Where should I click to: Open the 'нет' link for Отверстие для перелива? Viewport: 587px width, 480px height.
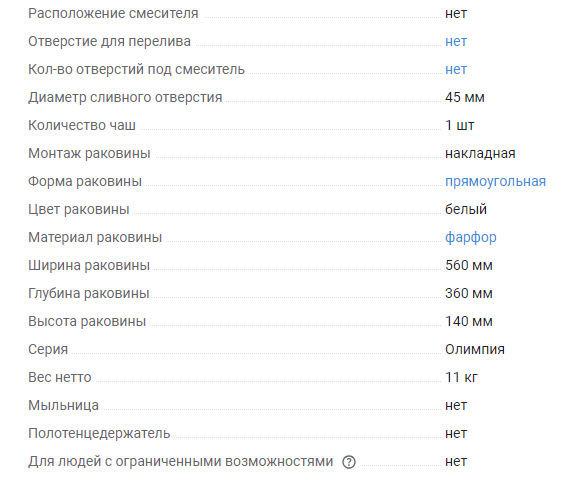456,41
